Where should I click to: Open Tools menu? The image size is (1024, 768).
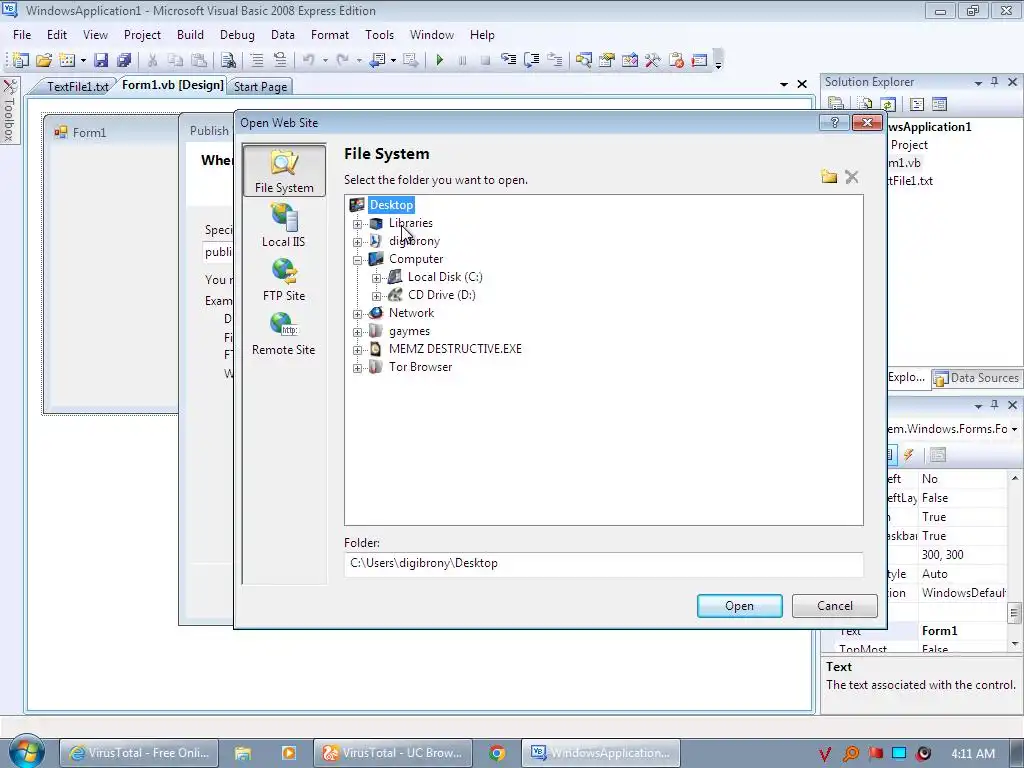click(x=379, y=35)
